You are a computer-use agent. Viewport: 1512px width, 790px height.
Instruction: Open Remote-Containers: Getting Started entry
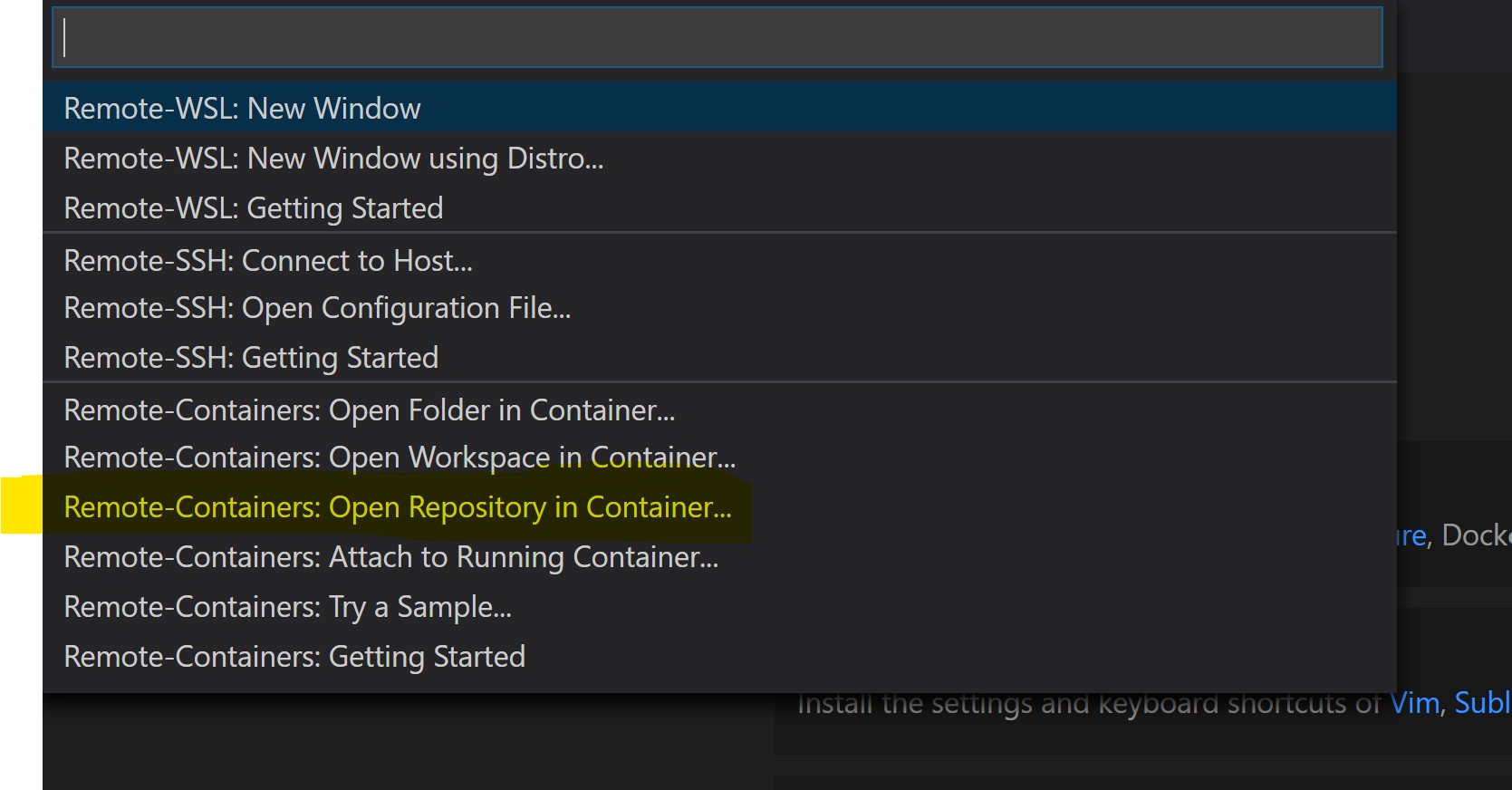719,656
